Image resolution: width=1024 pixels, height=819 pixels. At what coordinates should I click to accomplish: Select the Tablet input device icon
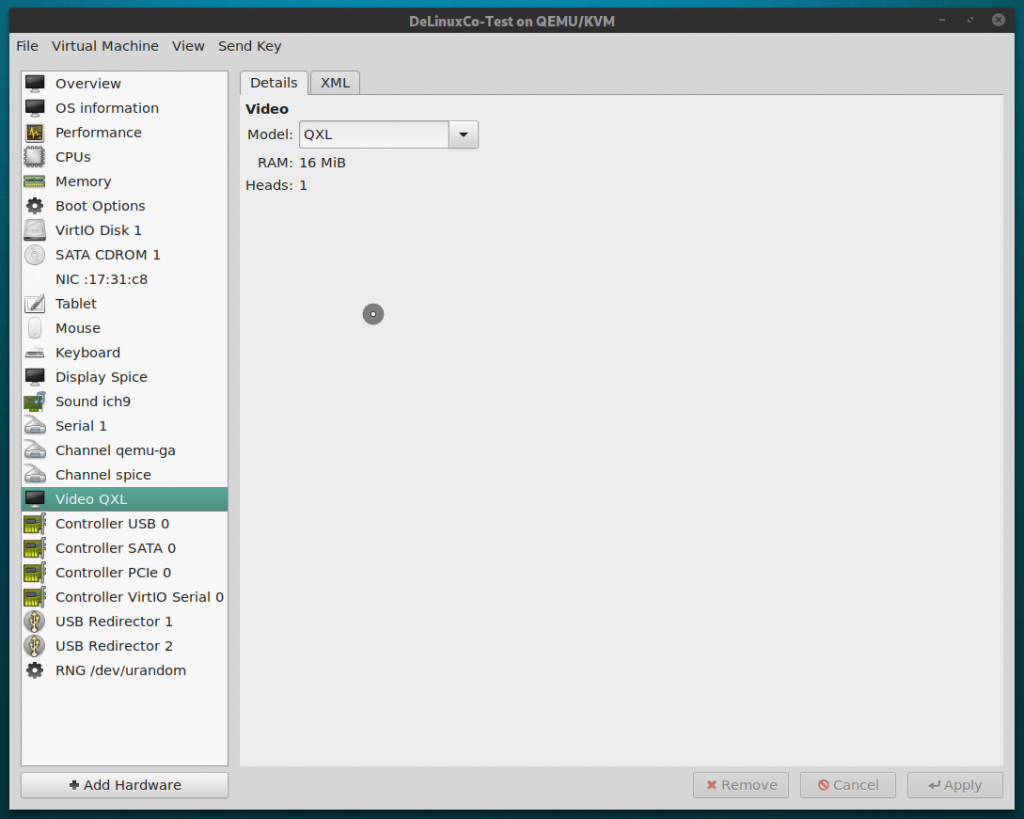click(x=36, y=303)
